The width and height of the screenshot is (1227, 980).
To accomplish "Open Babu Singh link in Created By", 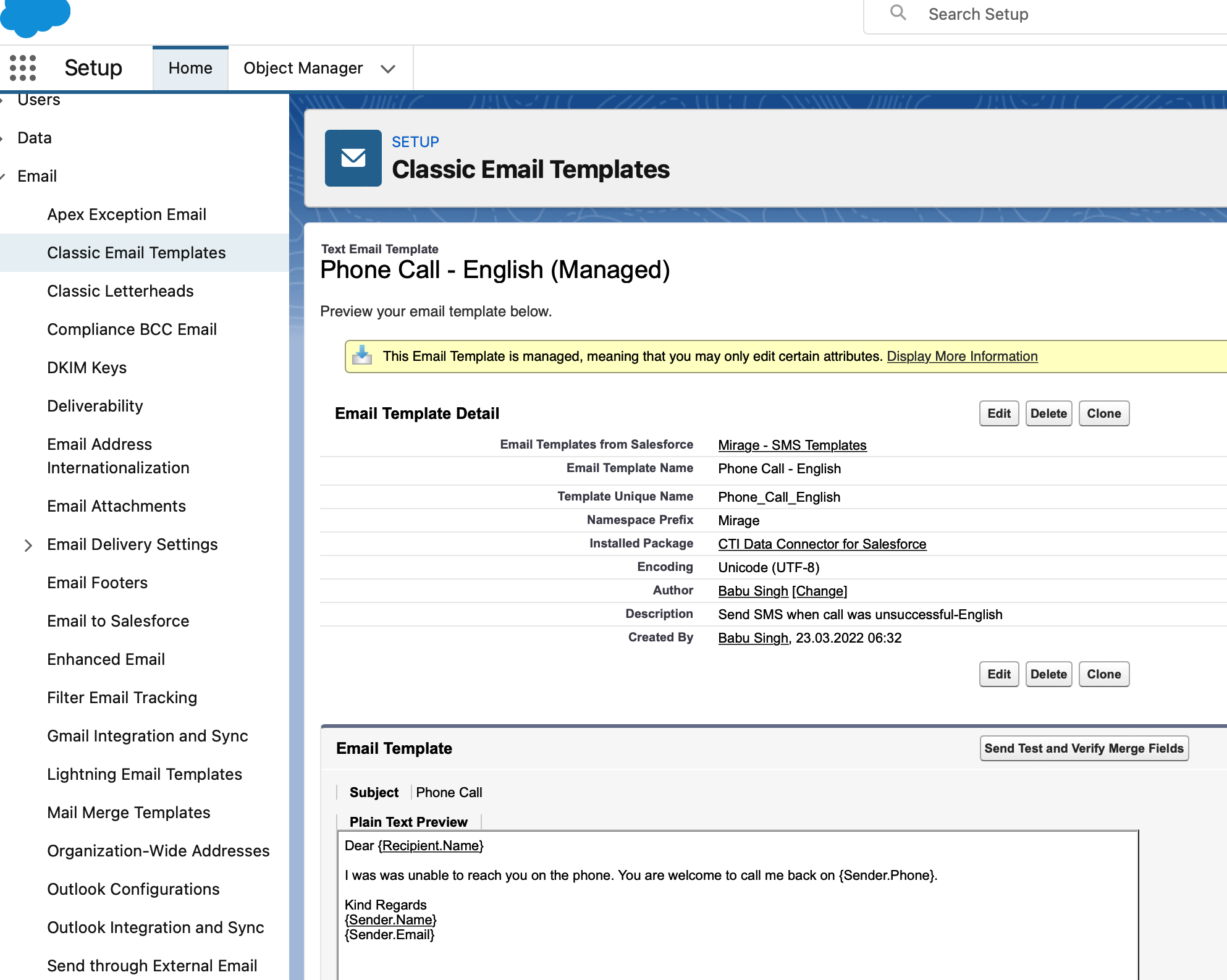I will (x=753, y=638).
